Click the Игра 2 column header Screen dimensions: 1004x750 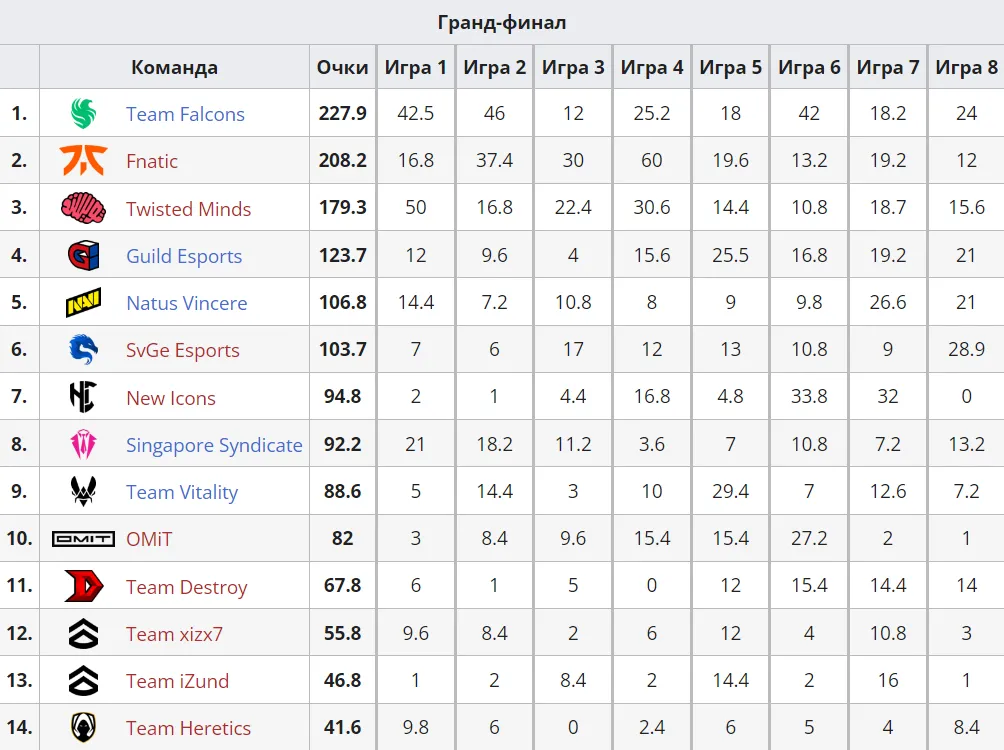pos(494,67)
